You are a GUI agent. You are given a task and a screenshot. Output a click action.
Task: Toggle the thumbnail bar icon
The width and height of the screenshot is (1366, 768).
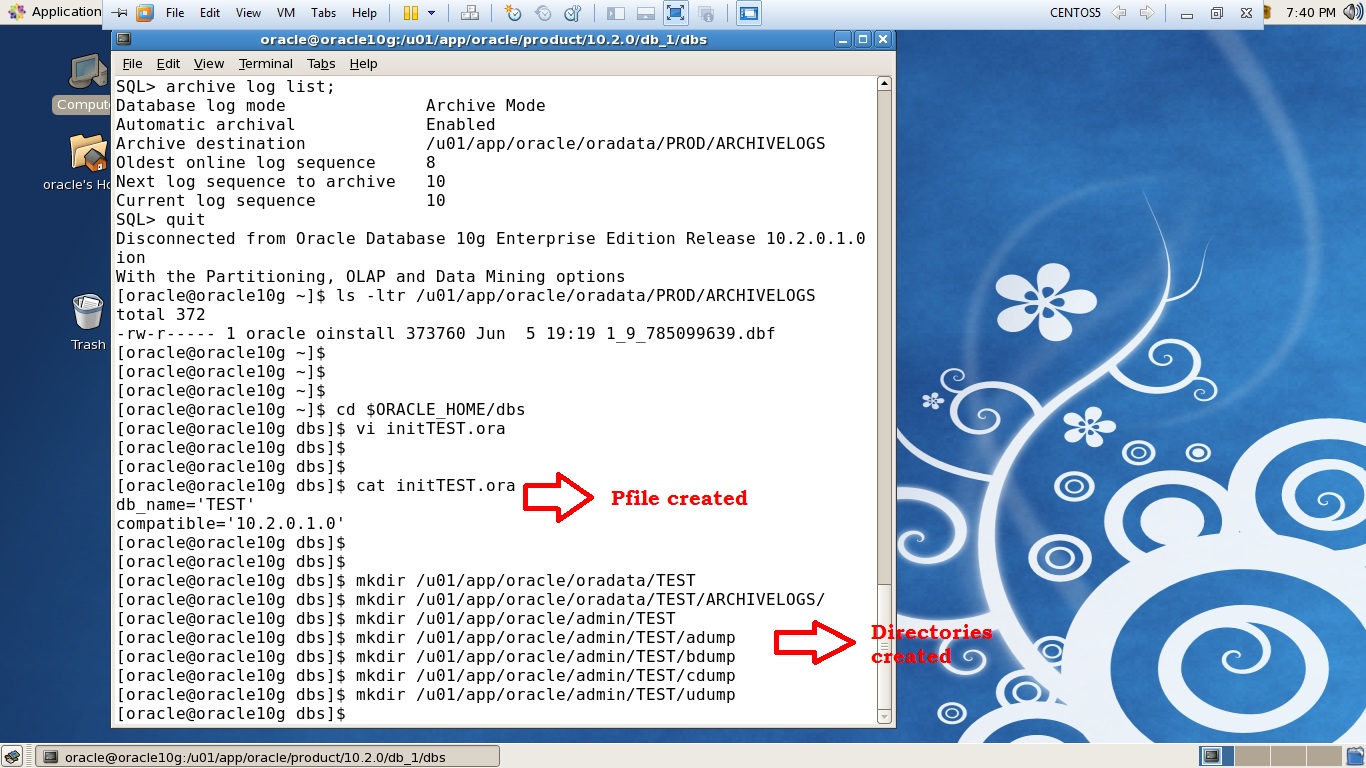(x=645, y=13)
